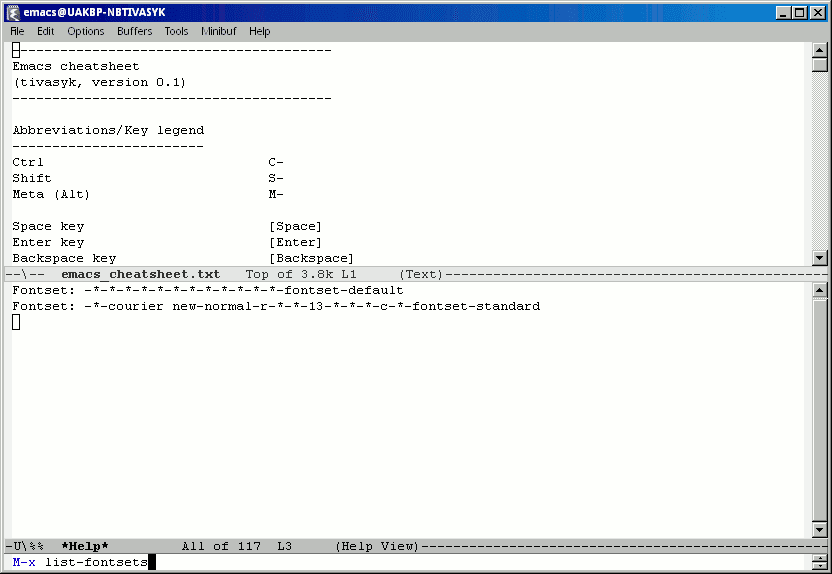Click the M-x prompt in the minibuffer
Viewport: 832px width, 574px height.
(x=24, y=562)
